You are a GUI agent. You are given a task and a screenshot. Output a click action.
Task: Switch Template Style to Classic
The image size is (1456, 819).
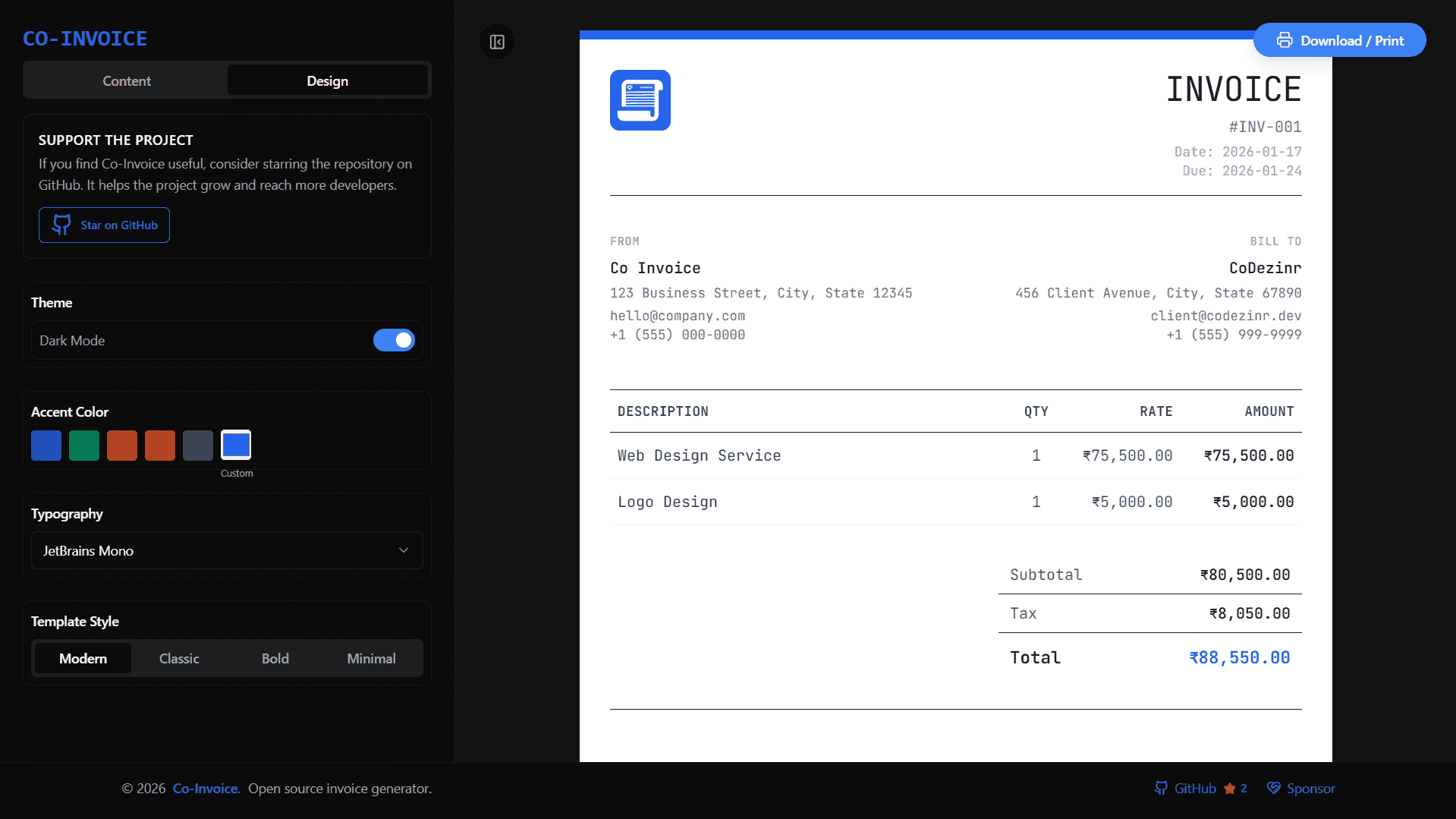[x=179, y=658]
